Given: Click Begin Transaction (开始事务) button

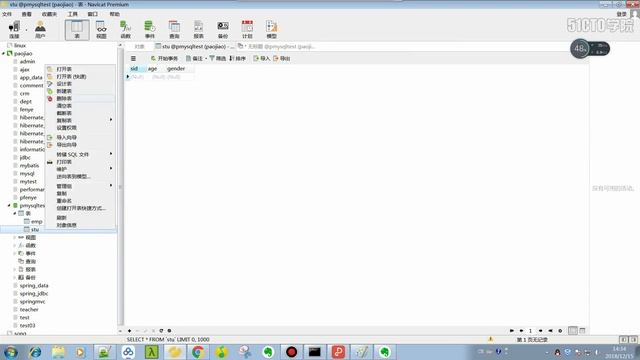Looking at the screenshot, I should (164, 58).
